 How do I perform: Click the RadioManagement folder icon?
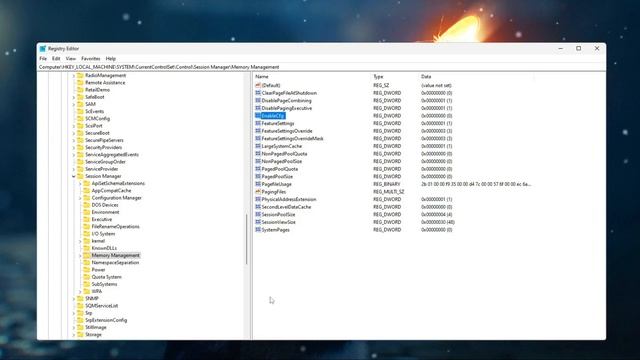(x=80, y=76)
